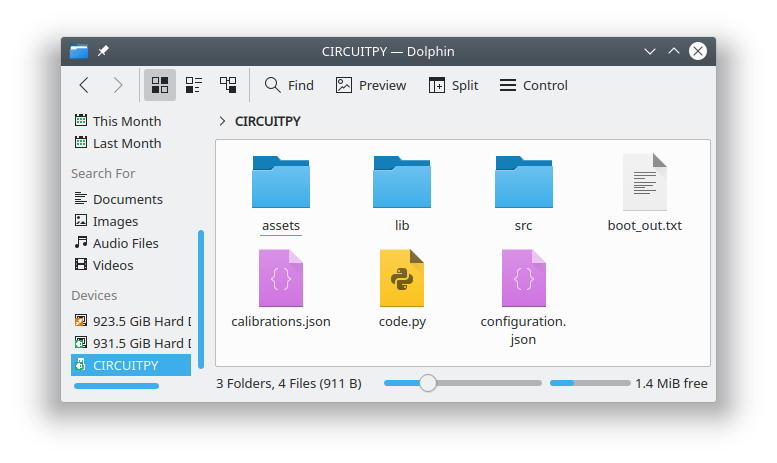Toggle file Preview in toolbar
Viewport: 777px width, 463px height.
click(x=371, y=85)
